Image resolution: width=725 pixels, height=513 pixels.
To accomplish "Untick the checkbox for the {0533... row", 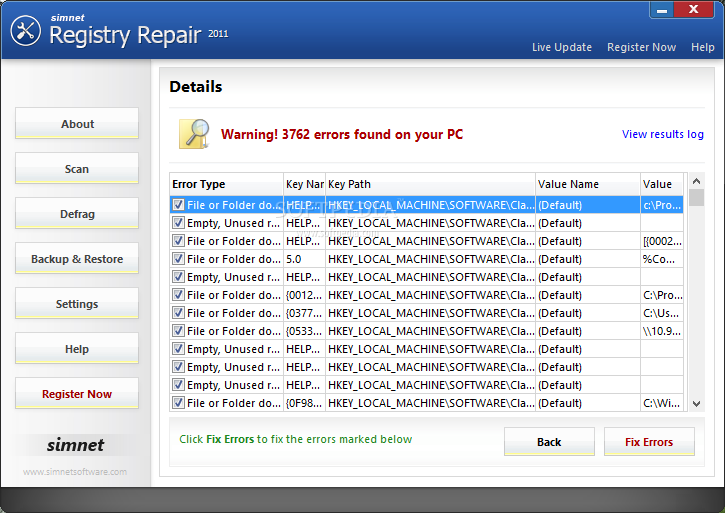I will click(x=178, y=331).
